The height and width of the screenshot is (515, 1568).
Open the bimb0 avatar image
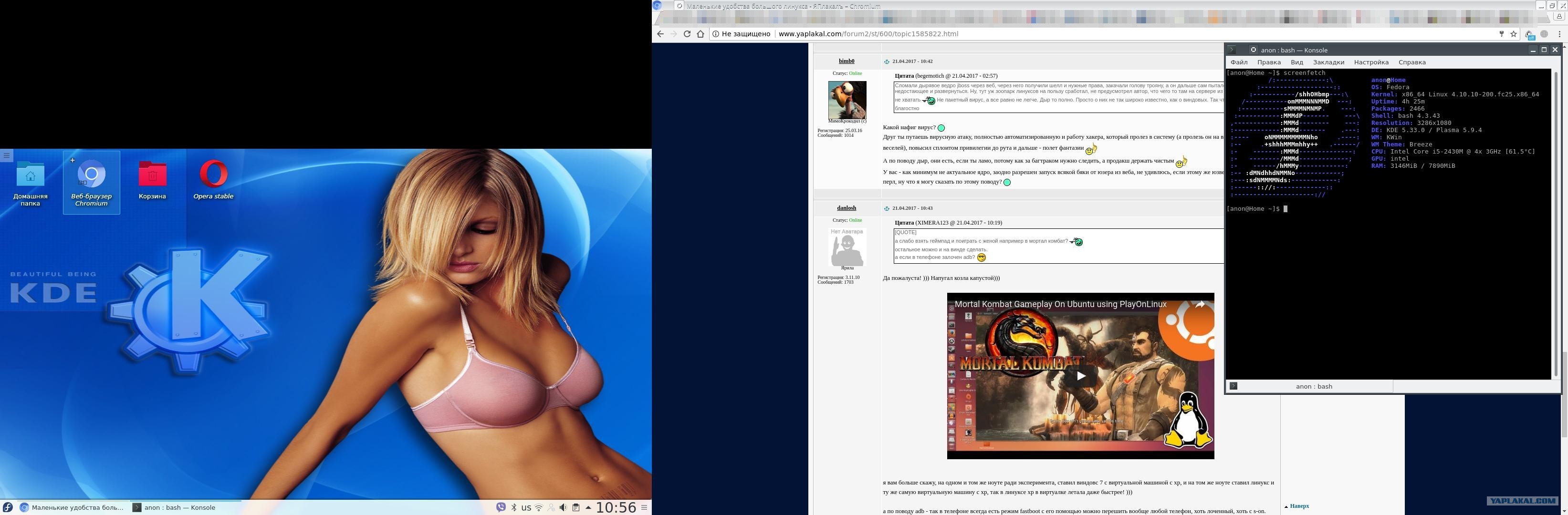[847, 100]
